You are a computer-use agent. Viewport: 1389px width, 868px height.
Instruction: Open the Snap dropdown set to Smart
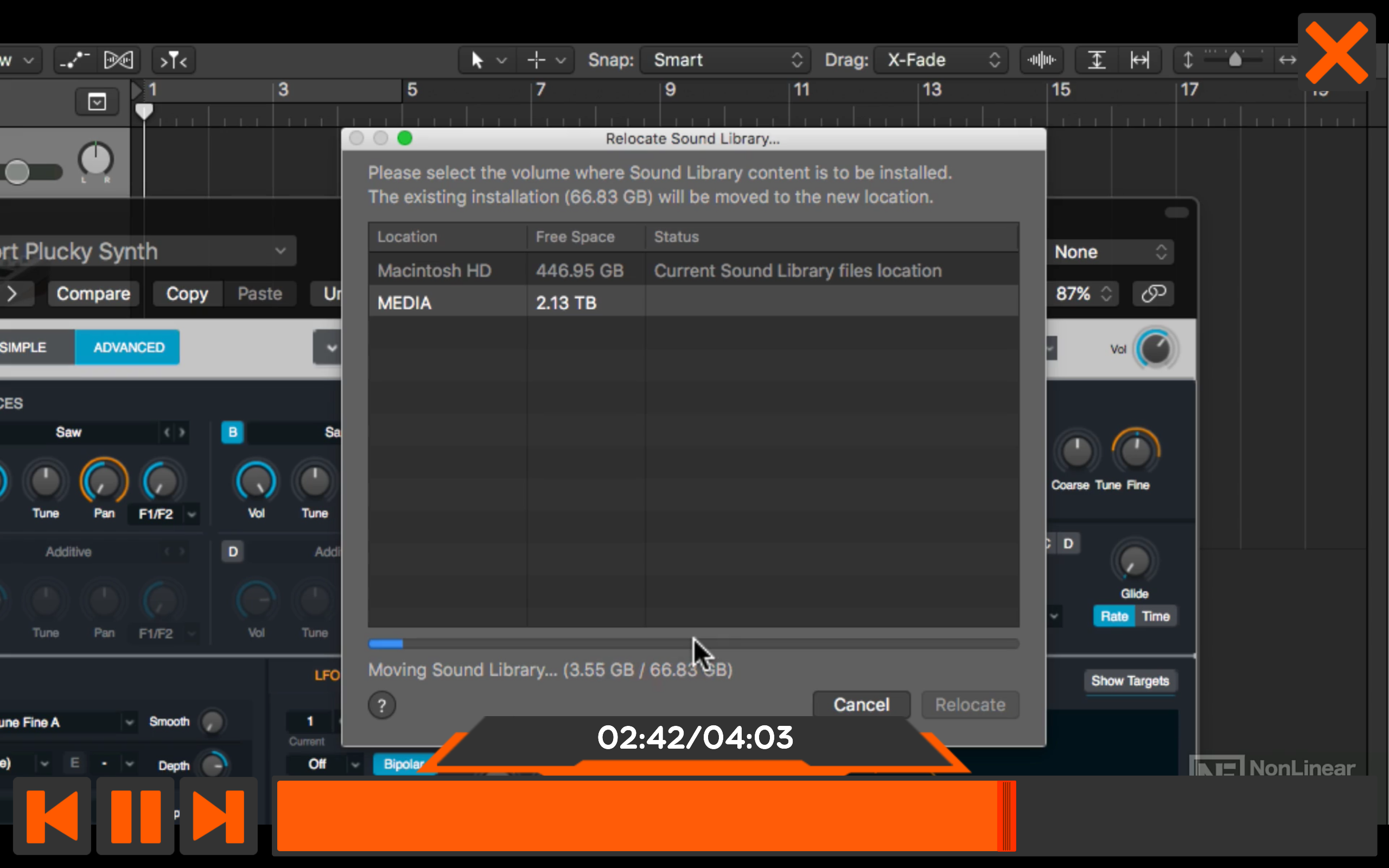tap(724, 60)
